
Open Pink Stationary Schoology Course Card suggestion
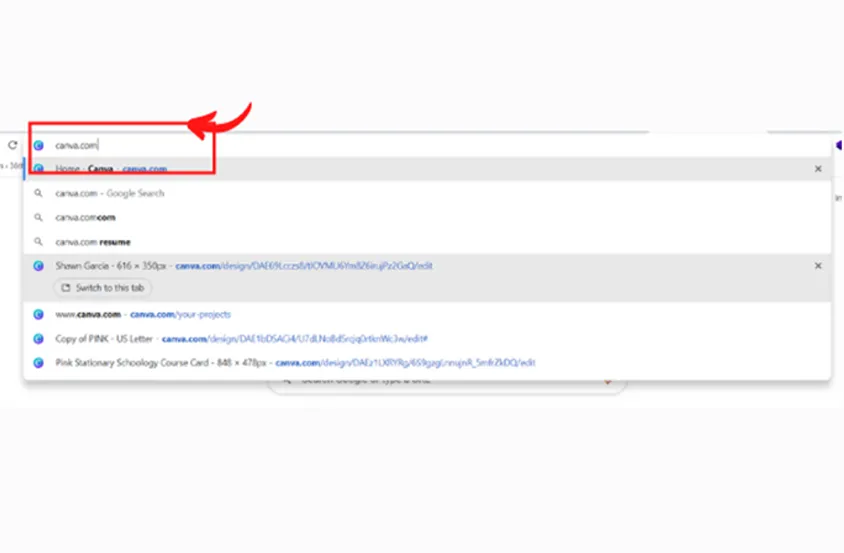coord(428,362)
